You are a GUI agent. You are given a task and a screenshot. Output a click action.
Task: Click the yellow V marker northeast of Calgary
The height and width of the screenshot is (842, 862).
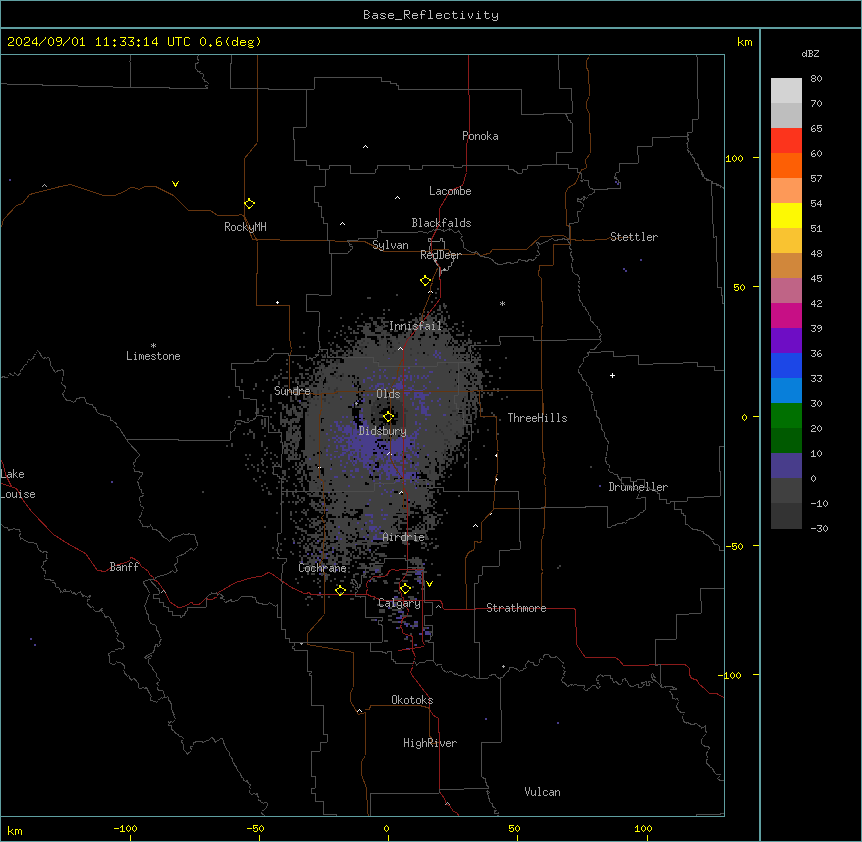[x=429, y=584]
